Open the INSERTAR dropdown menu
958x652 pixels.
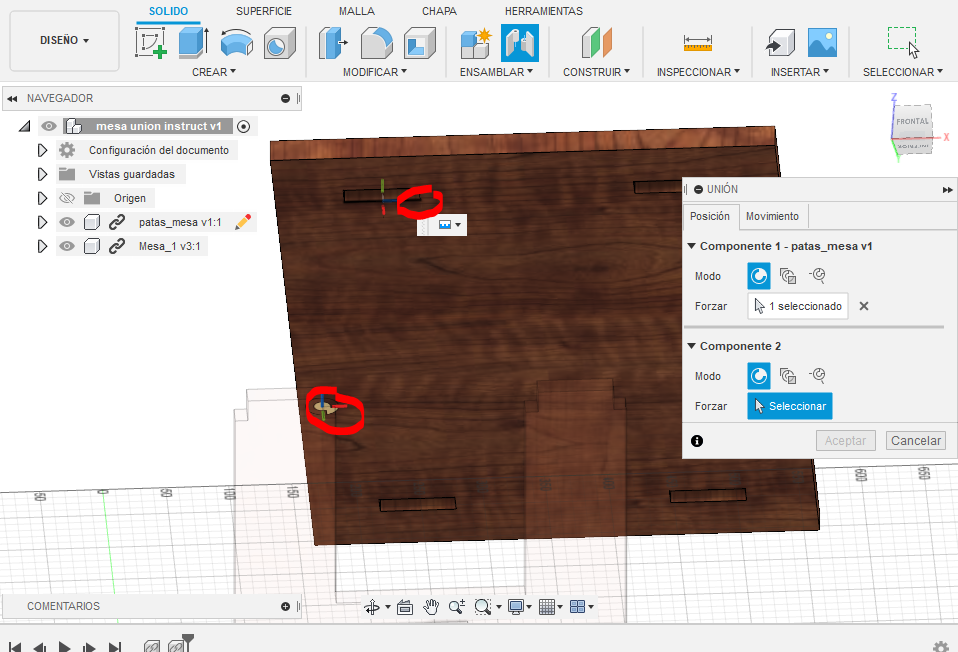click(x=800, y=72)
